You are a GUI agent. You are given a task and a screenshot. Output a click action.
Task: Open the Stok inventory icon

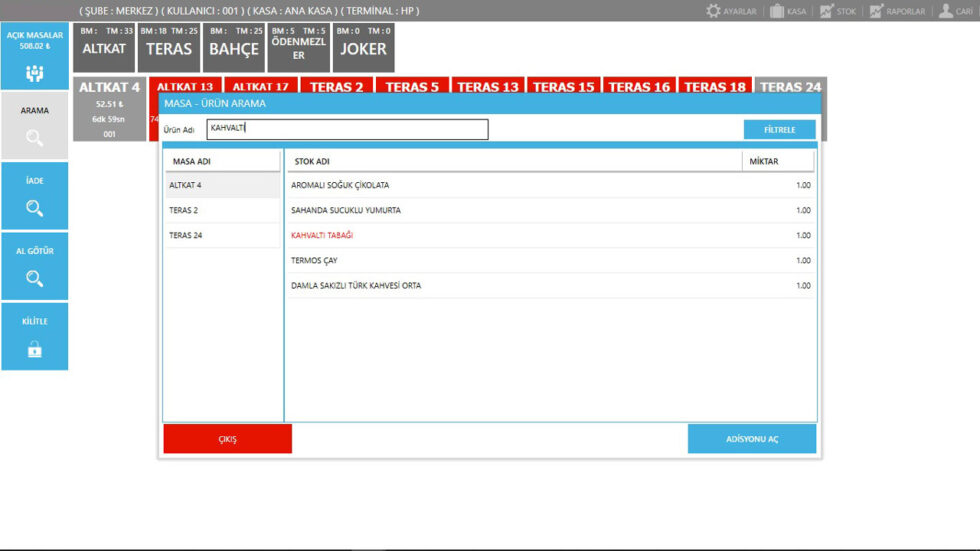pyautogui.click(x=826, y=11)
